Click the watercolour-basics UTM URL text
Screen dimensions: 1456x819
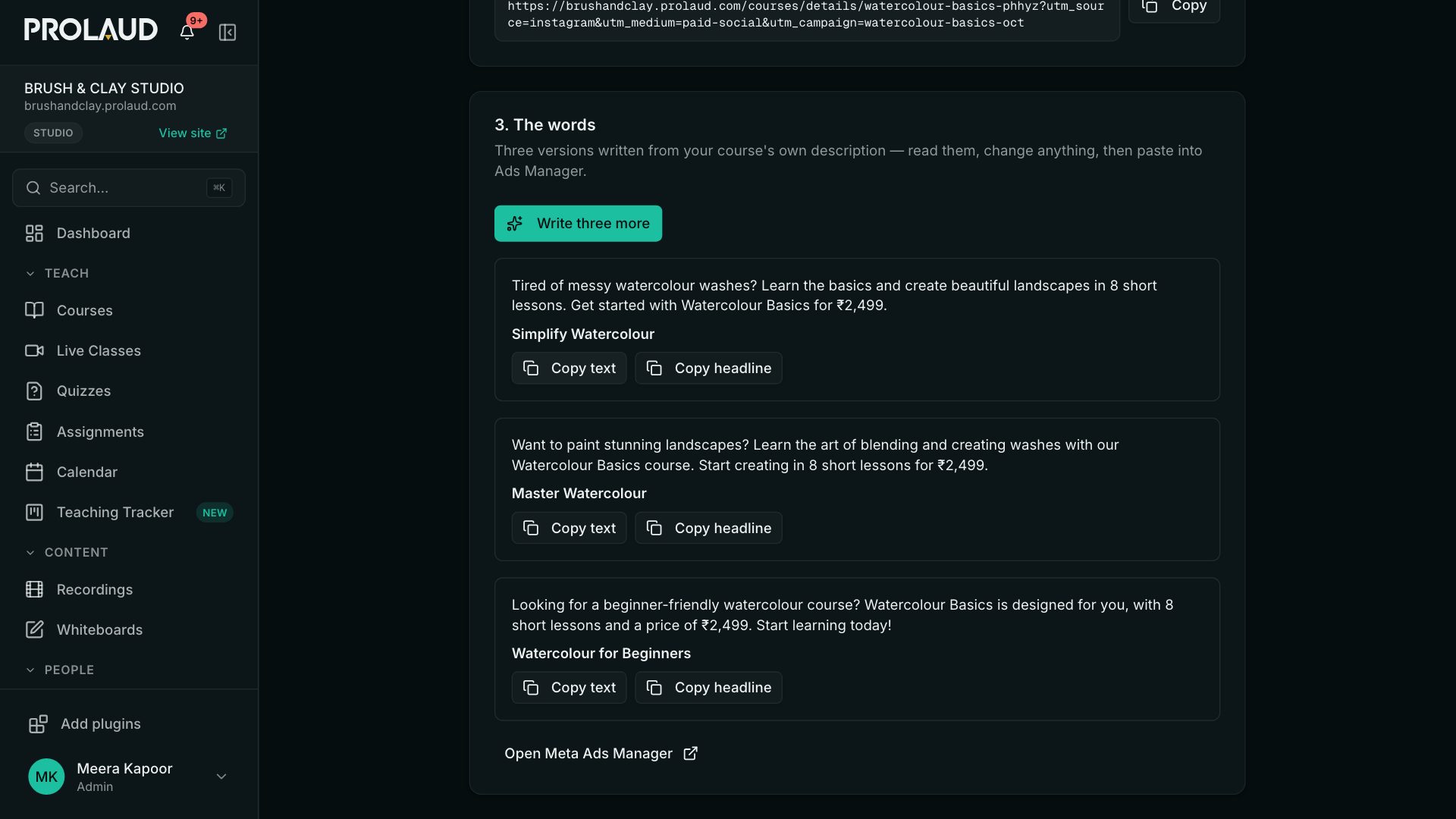[806, 14]
